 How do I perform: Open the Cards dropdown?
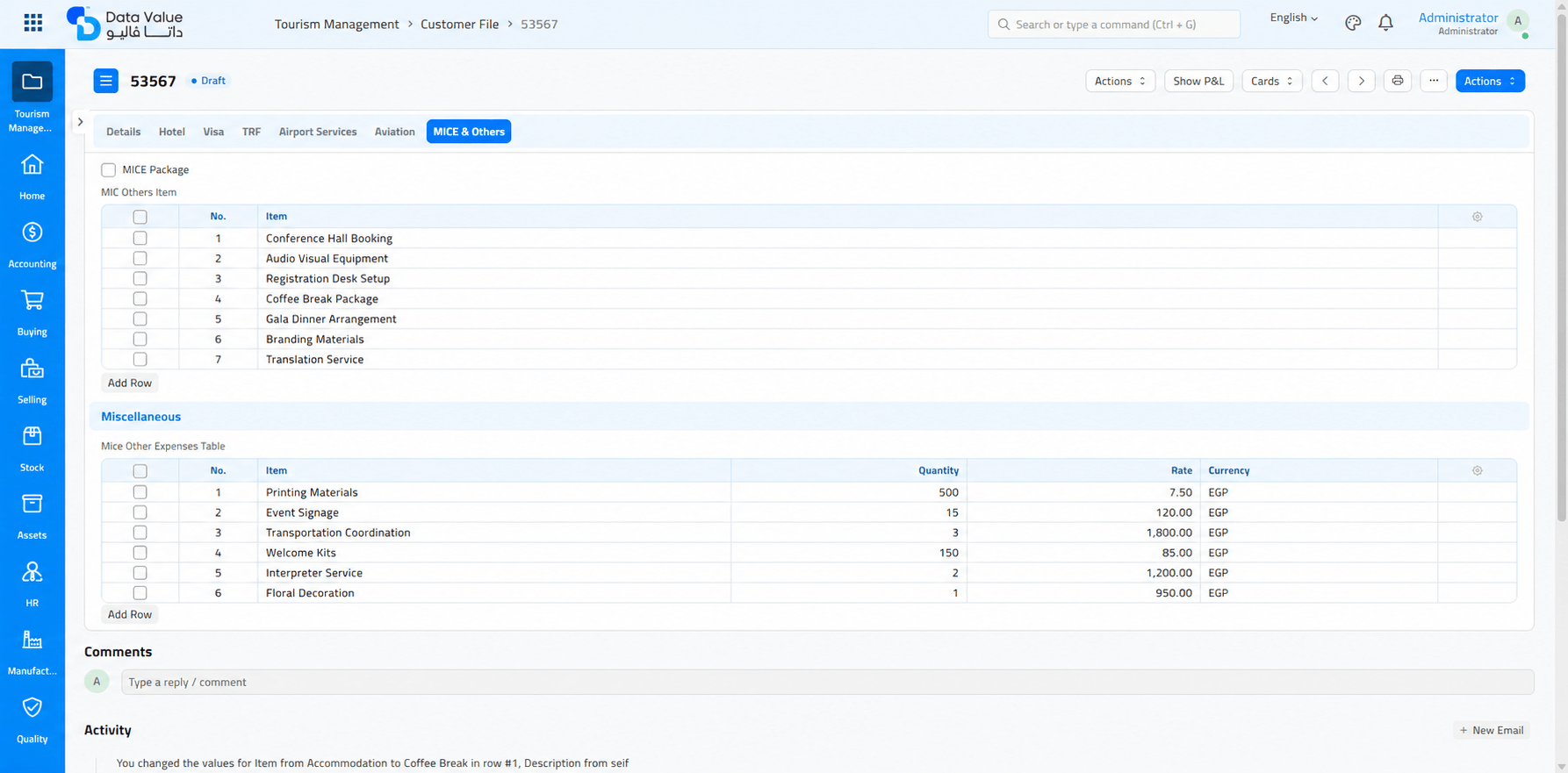[x=1272, y=81]
